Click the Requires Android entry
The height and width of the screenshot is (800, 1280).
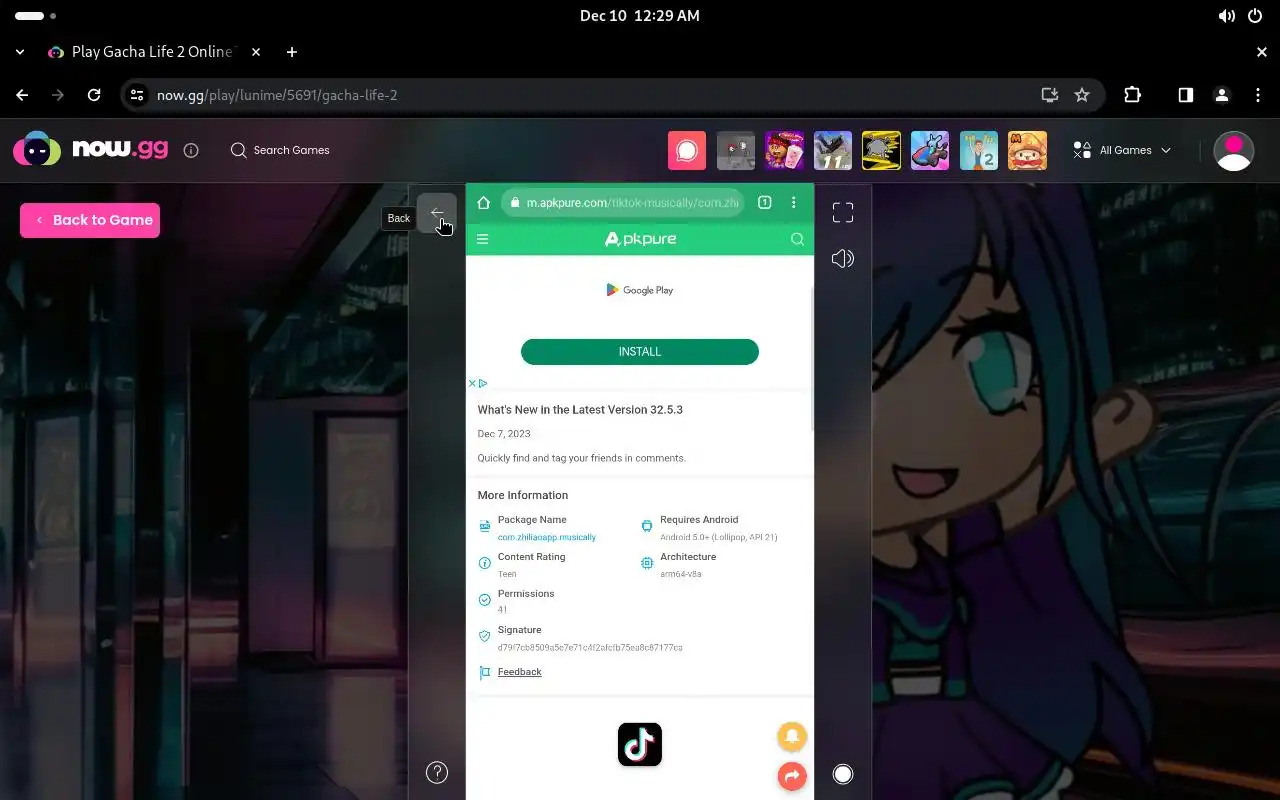(x=709, y=528)
